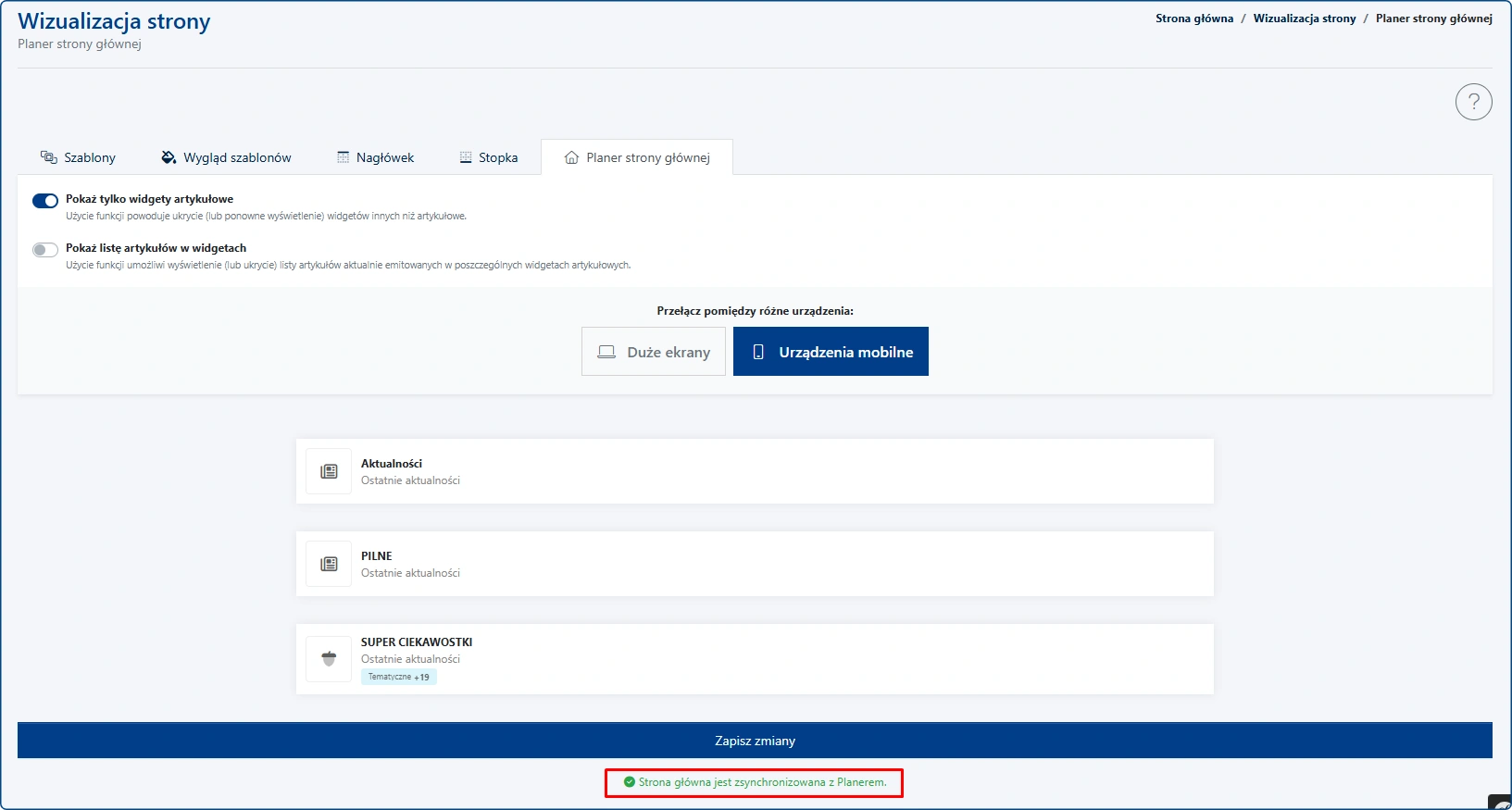Select the Stopka tab
This screenshot has height=810, width=1512.
pyautogui.click(x=489, y=157)
